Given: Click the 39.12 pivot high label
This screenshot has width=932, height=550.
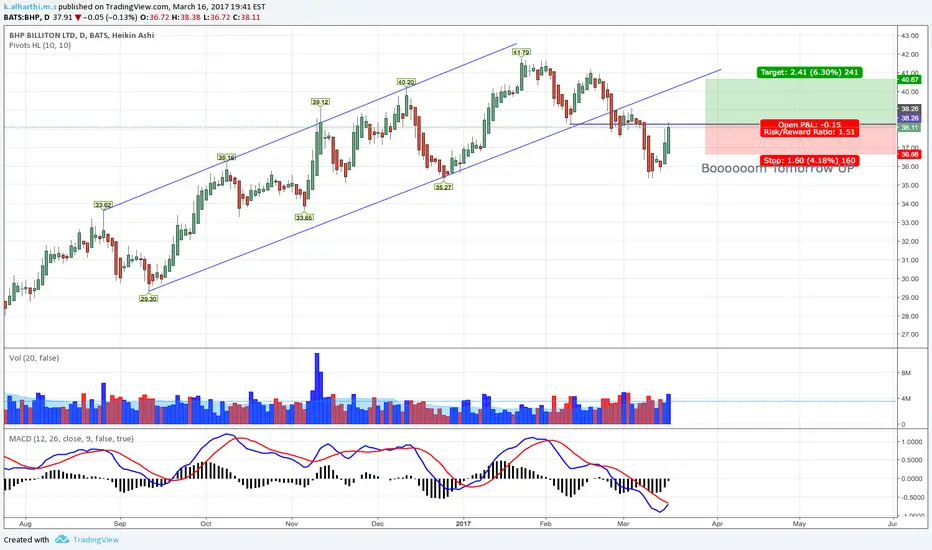Looking at the screenshot, I should (x=320, y=102).
